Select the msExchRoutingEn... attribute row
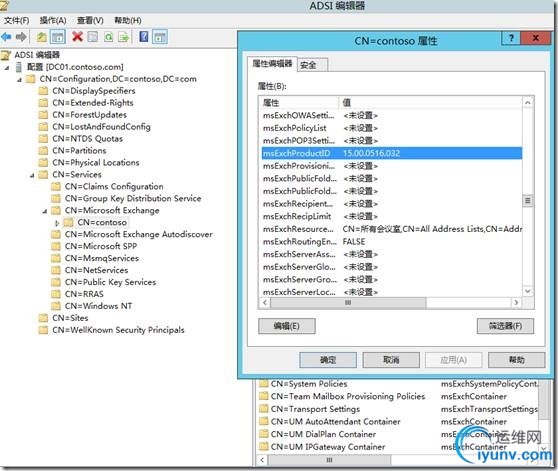Image resolution: width=558 pixels, height=471 pixels. (392, 242)
